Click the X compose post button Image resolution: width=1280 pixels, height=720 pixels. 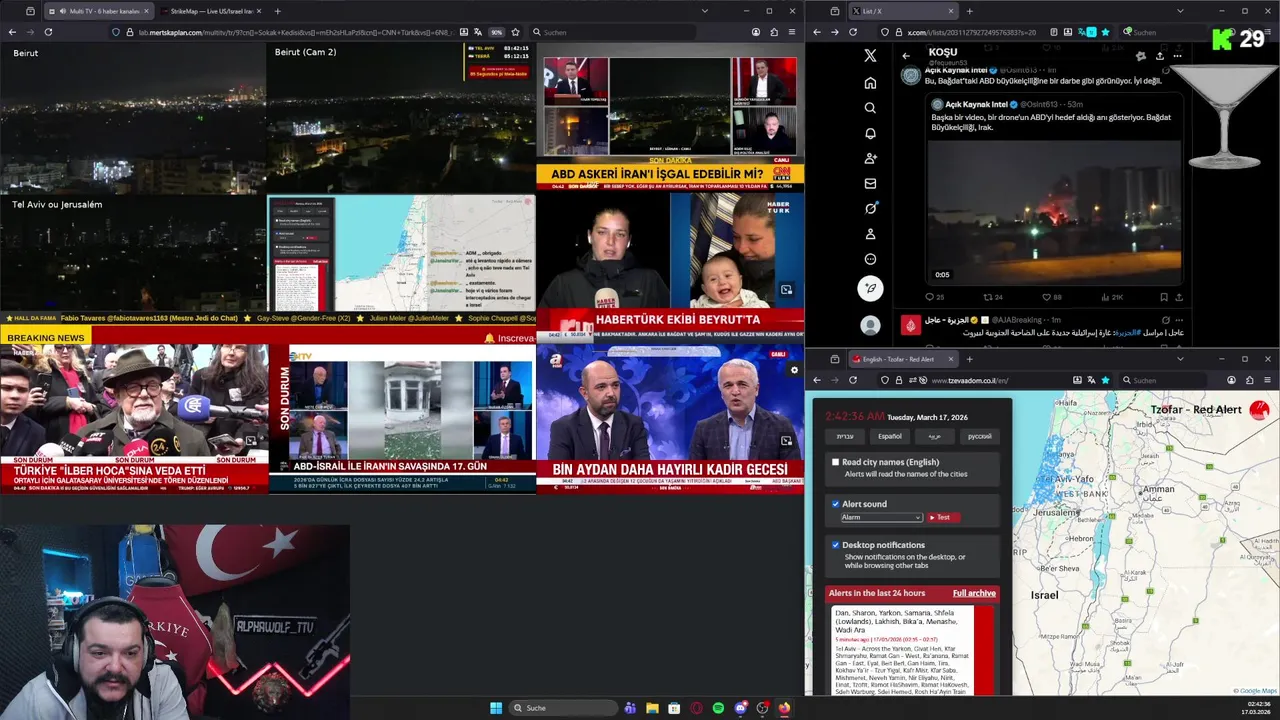(870, 288)
